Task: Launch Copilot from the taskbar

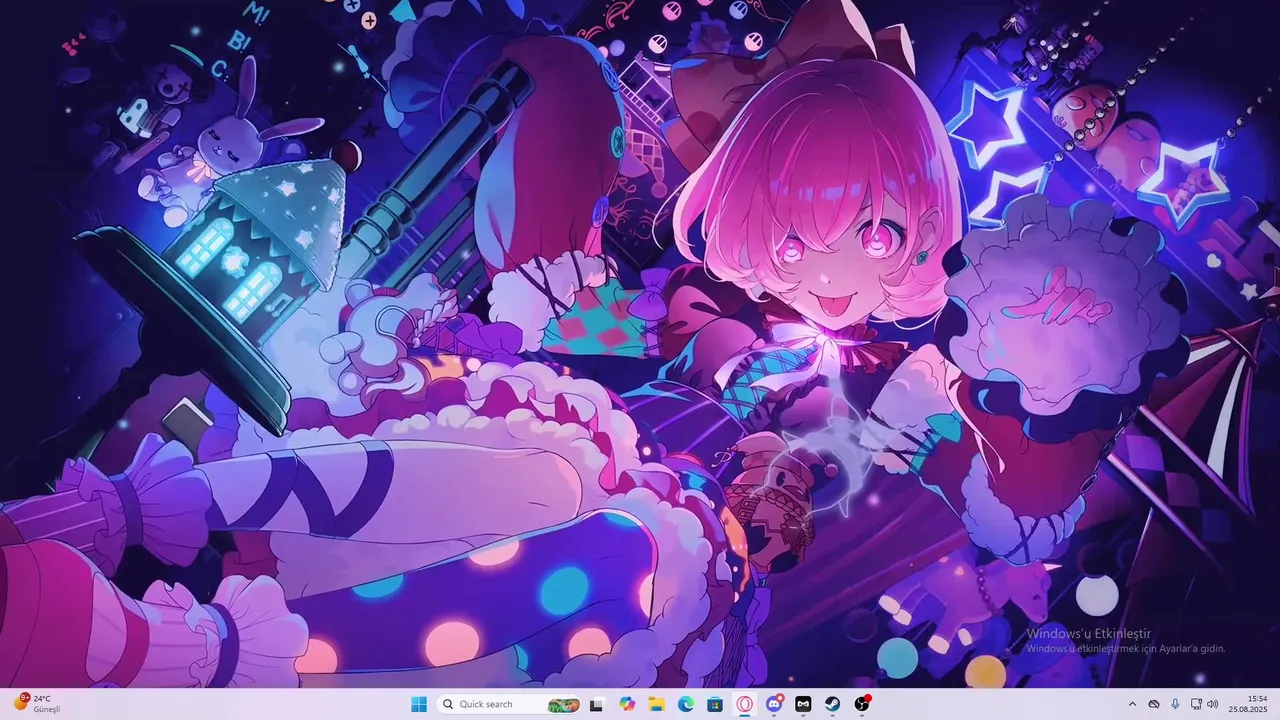Action: tap(627, 704)
